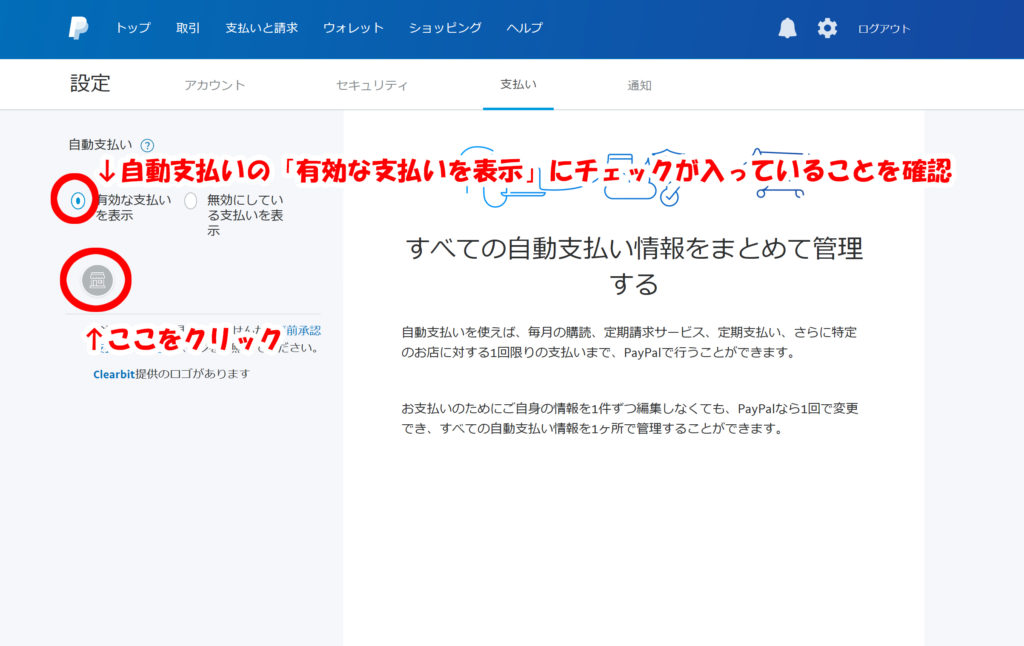Click the ログアウト button

(884, 29)
